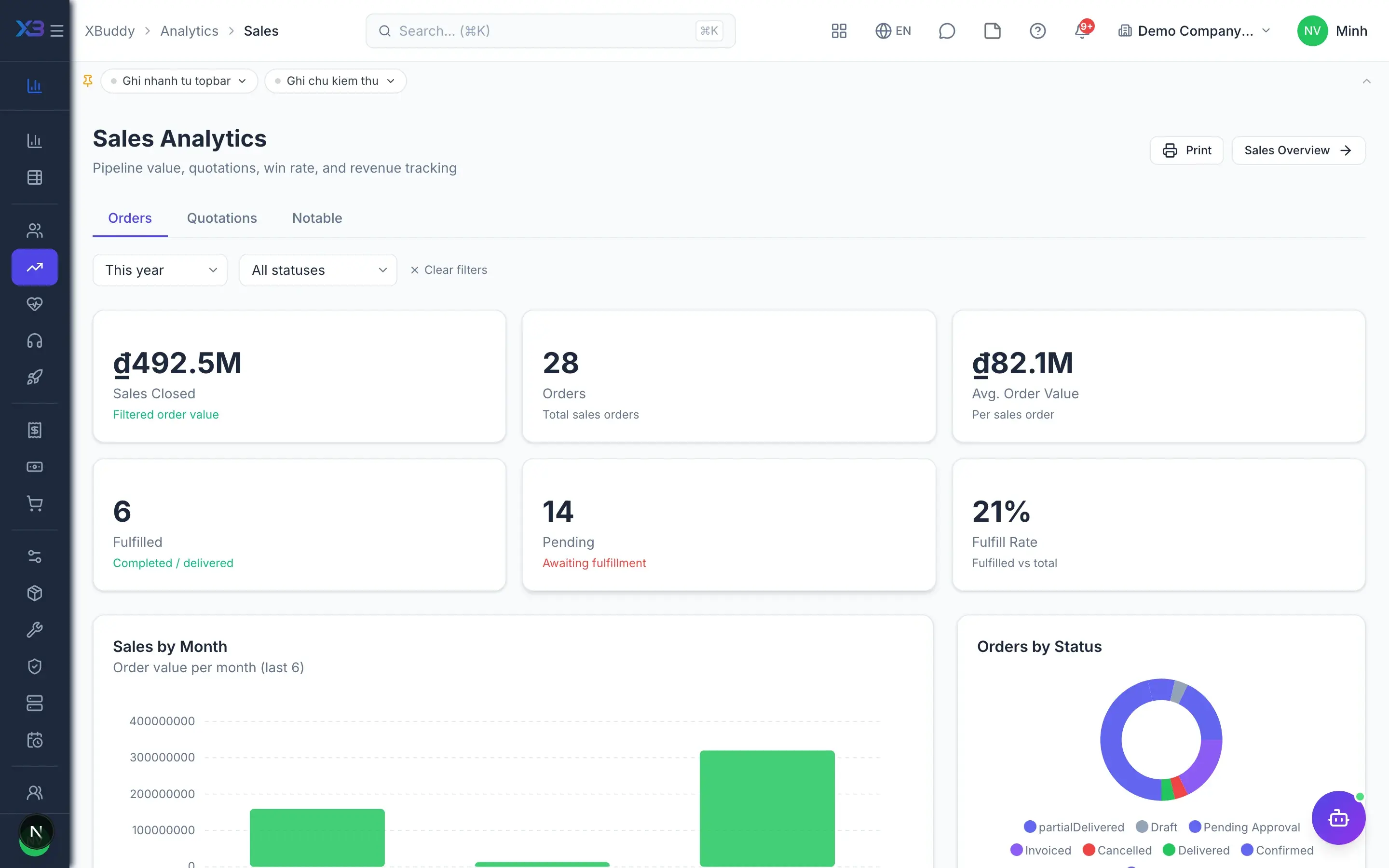Open the Minh user profile menu
1389x868 pixels.
[x=1332, y=30]
